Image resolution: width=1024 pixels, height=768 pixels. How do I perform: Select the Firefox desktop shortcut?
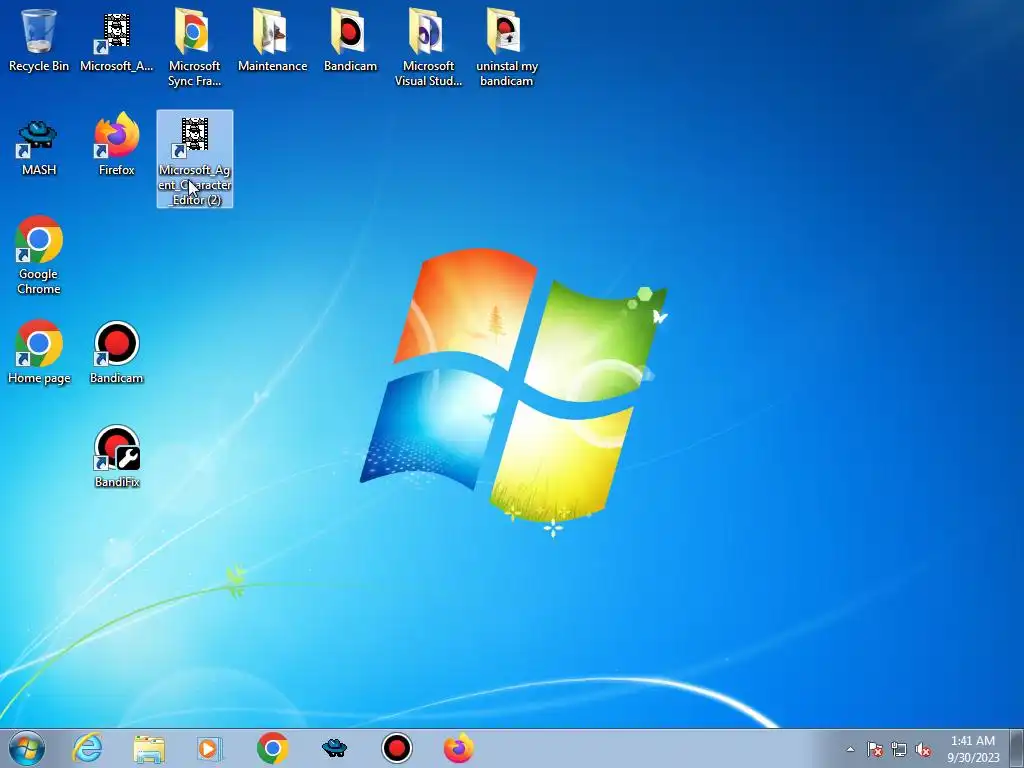point(116,145)
